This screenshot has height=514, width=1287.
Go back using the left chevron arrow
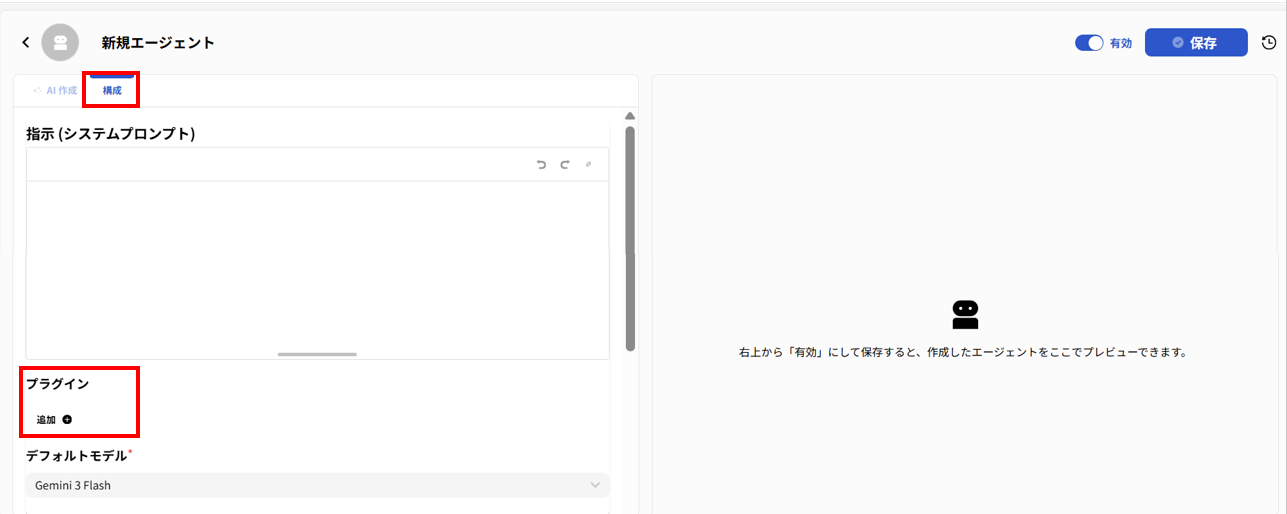point(26,43)
